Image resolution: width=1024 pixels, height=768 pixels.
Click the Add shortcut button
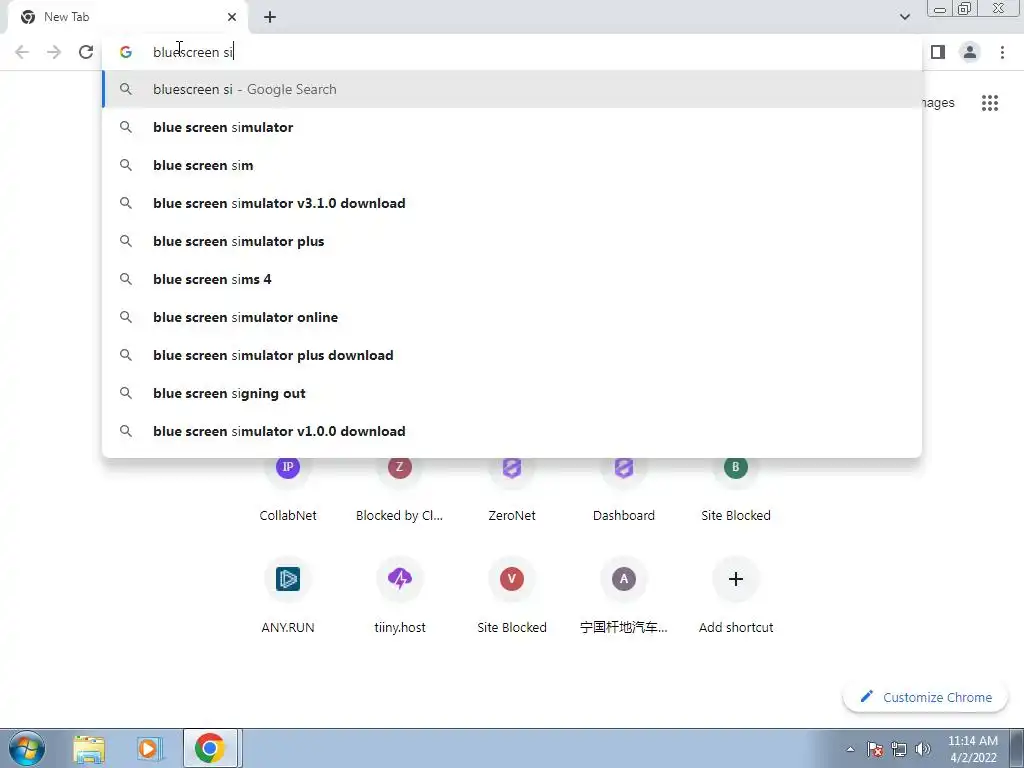pos(736,596)
